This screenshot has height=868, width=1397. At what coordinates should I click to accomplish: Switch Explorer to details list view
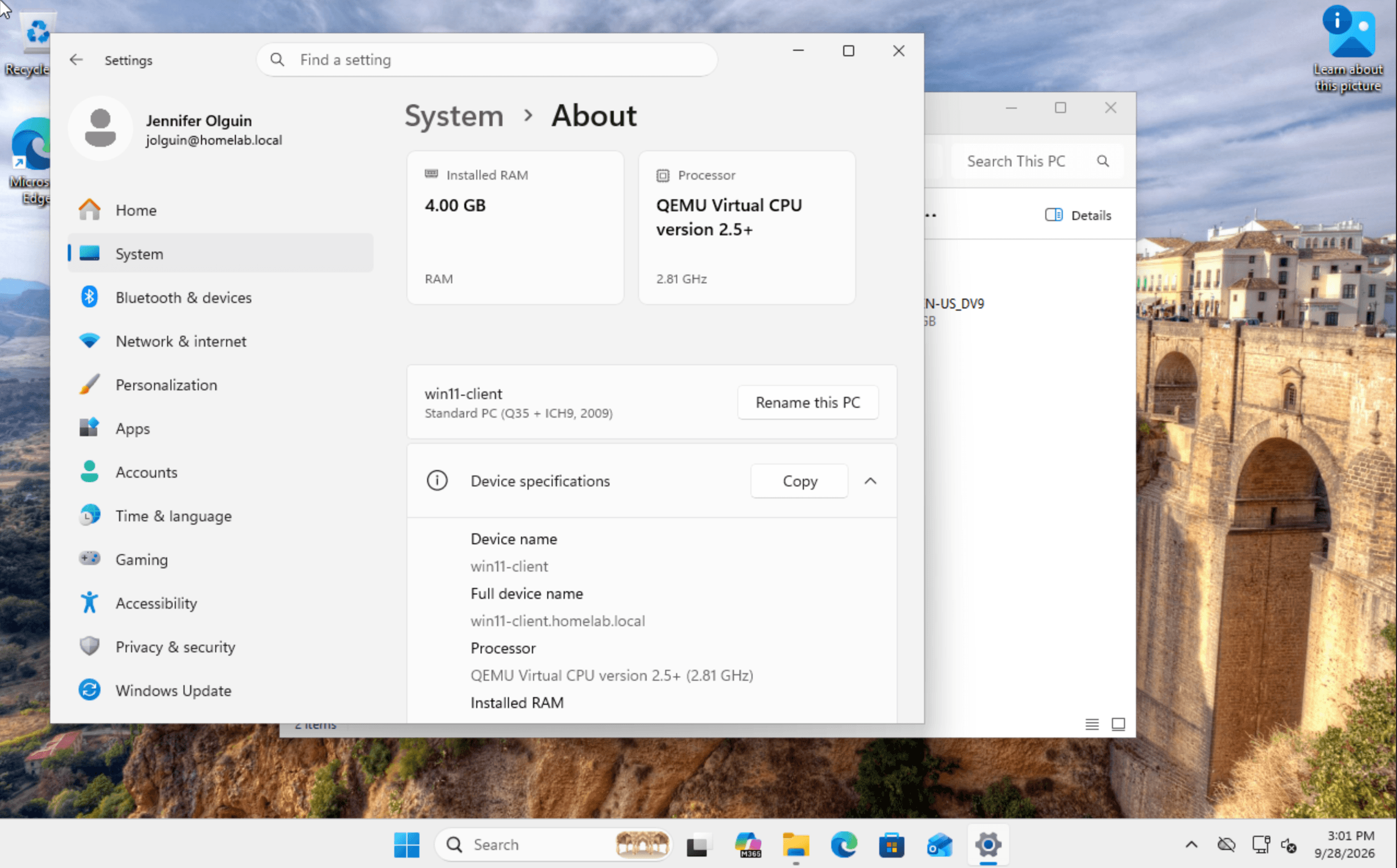click(x=1092, y=724)
